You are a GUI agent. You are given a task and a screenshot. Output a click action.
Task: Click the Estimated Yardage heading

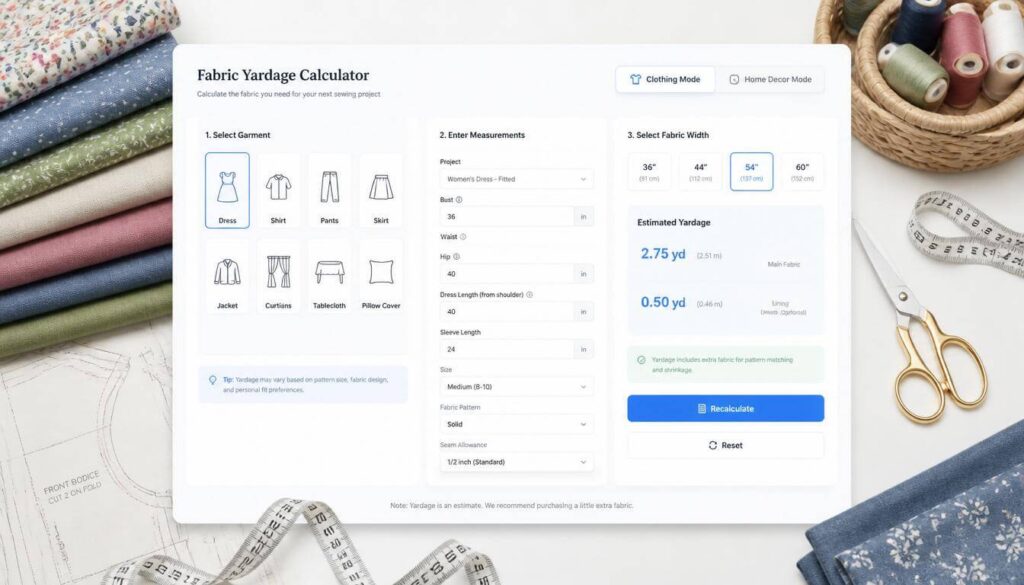tap(674, 222)
